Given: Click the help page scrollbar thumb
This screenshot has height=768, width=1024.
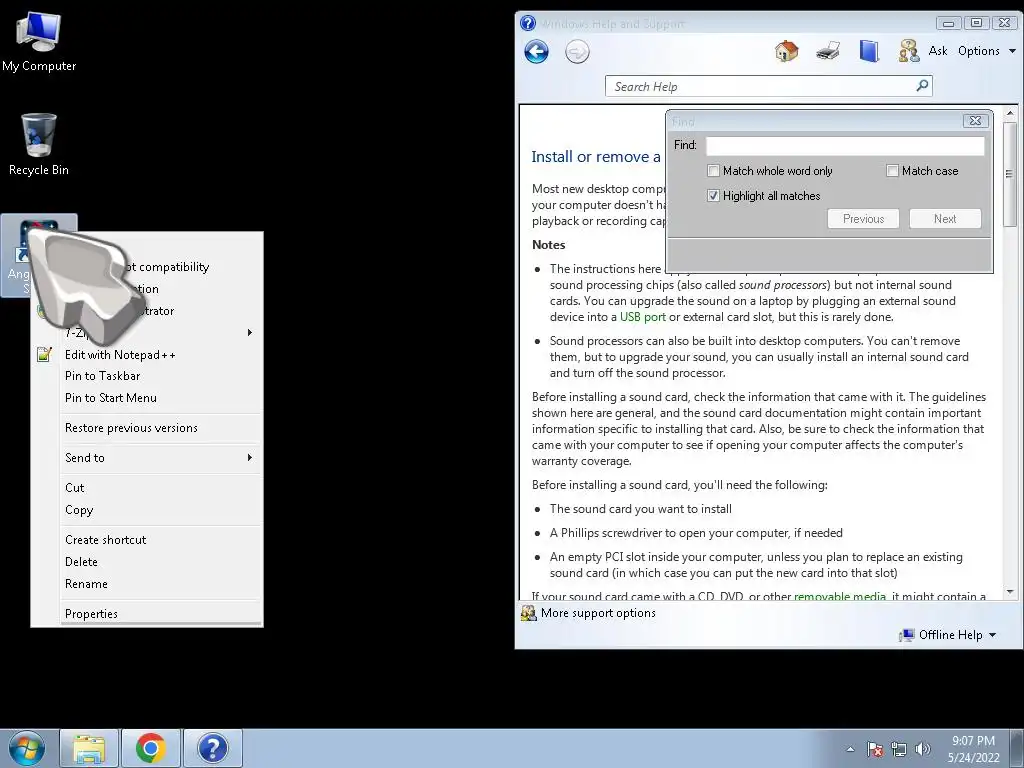Looking at the screenshot, I should pos(1010,174).
